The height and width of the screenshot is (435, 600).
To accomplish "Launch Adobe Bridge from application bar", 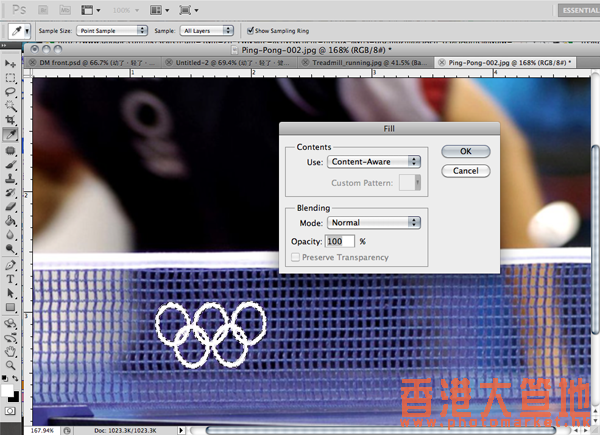I will (x=43, y=10).
